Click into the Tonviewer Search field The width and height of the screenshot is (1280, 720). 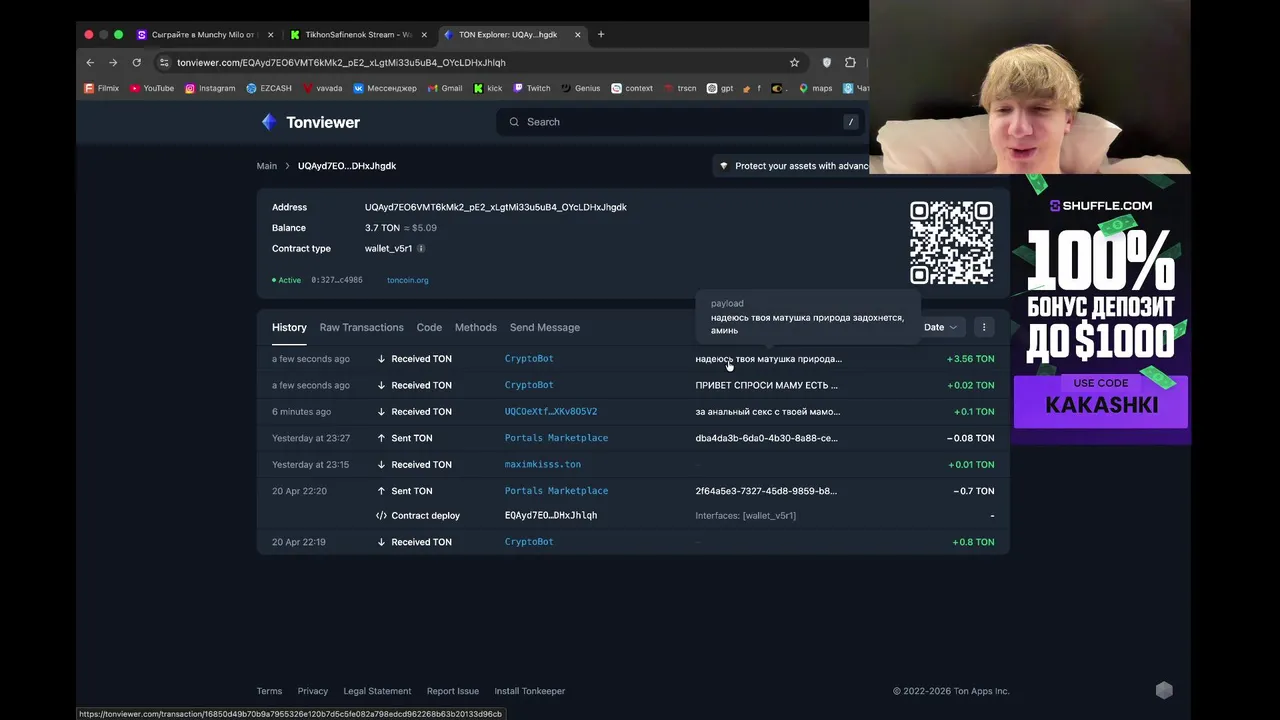point(682,122)
